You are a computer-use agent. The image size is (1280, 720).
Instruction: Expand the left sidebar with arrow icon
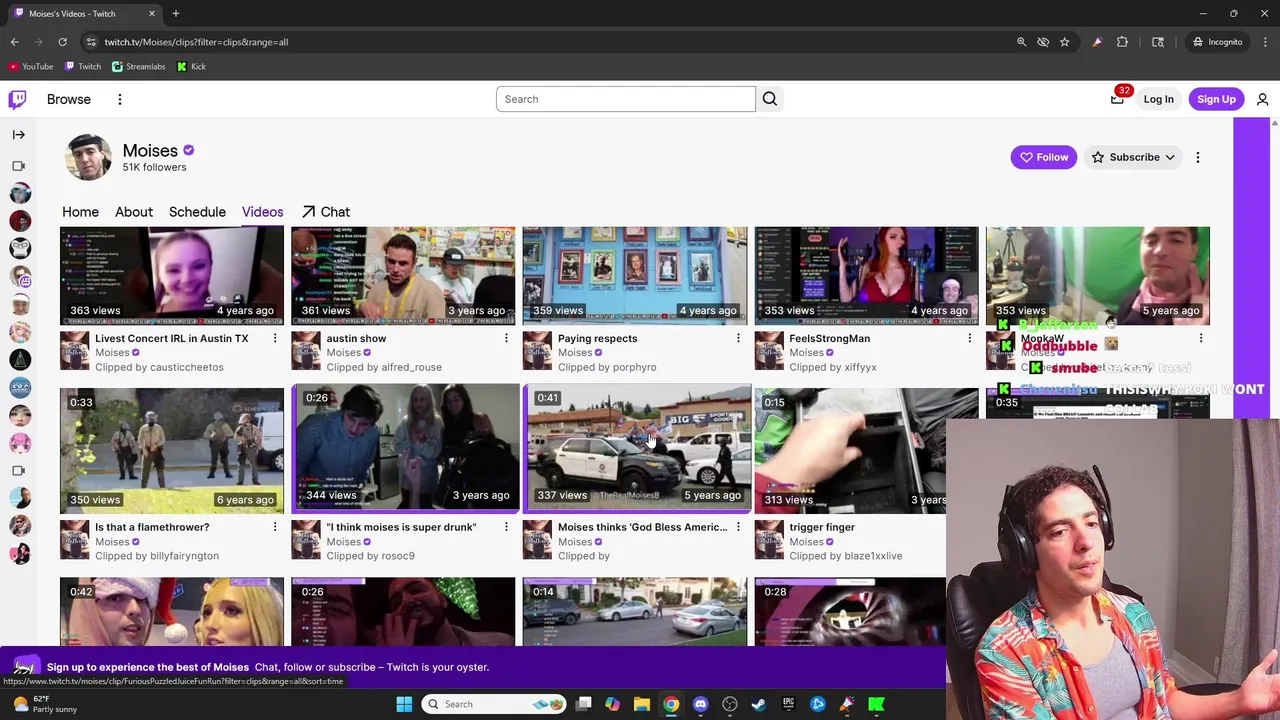click(x=18, y=134)
